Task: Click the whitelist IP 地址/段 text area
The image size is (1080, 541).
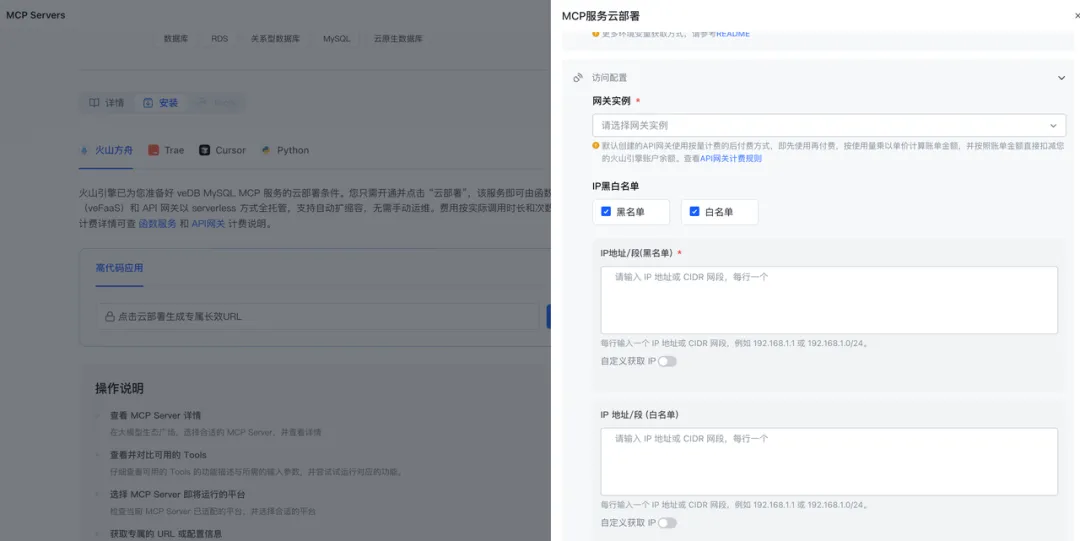Action: pyautogui.click(x=829, y=462)
